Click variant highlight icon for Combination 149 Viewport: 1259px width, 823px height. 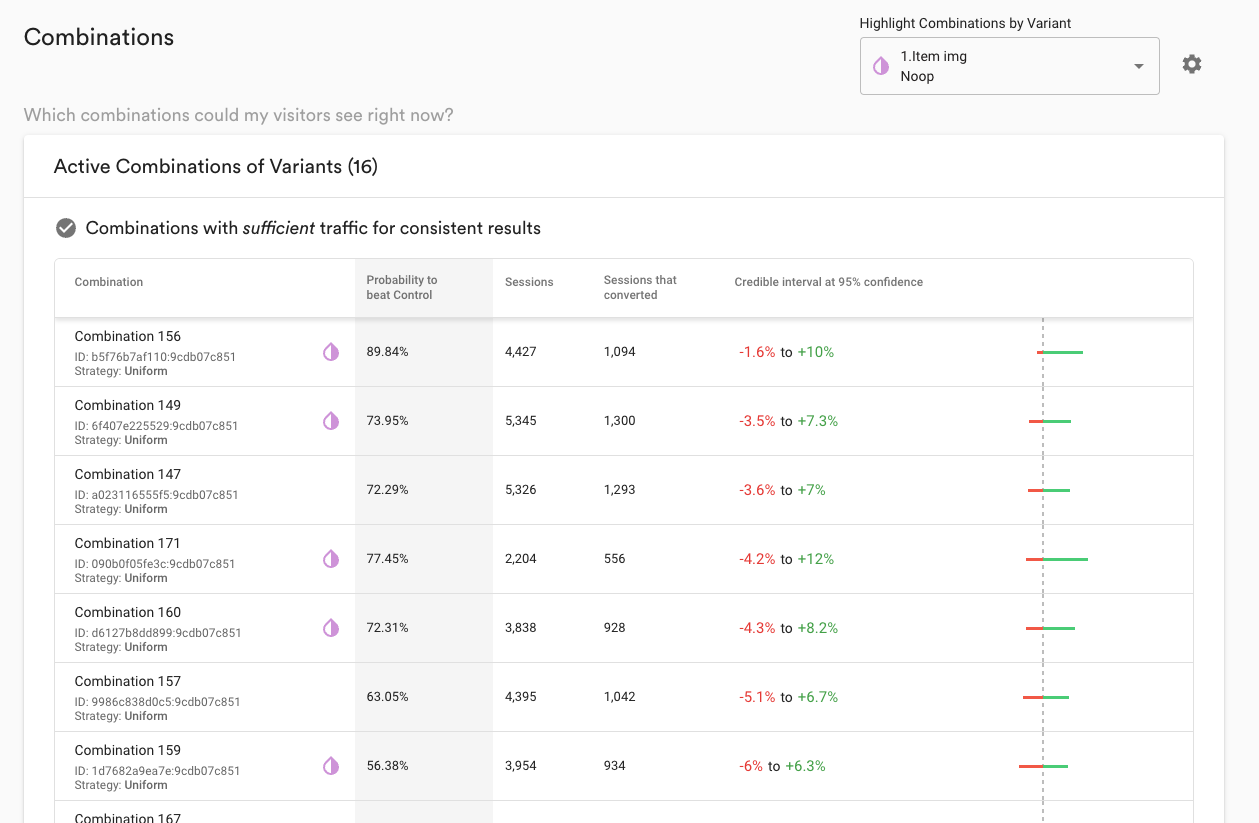(331, 421)
